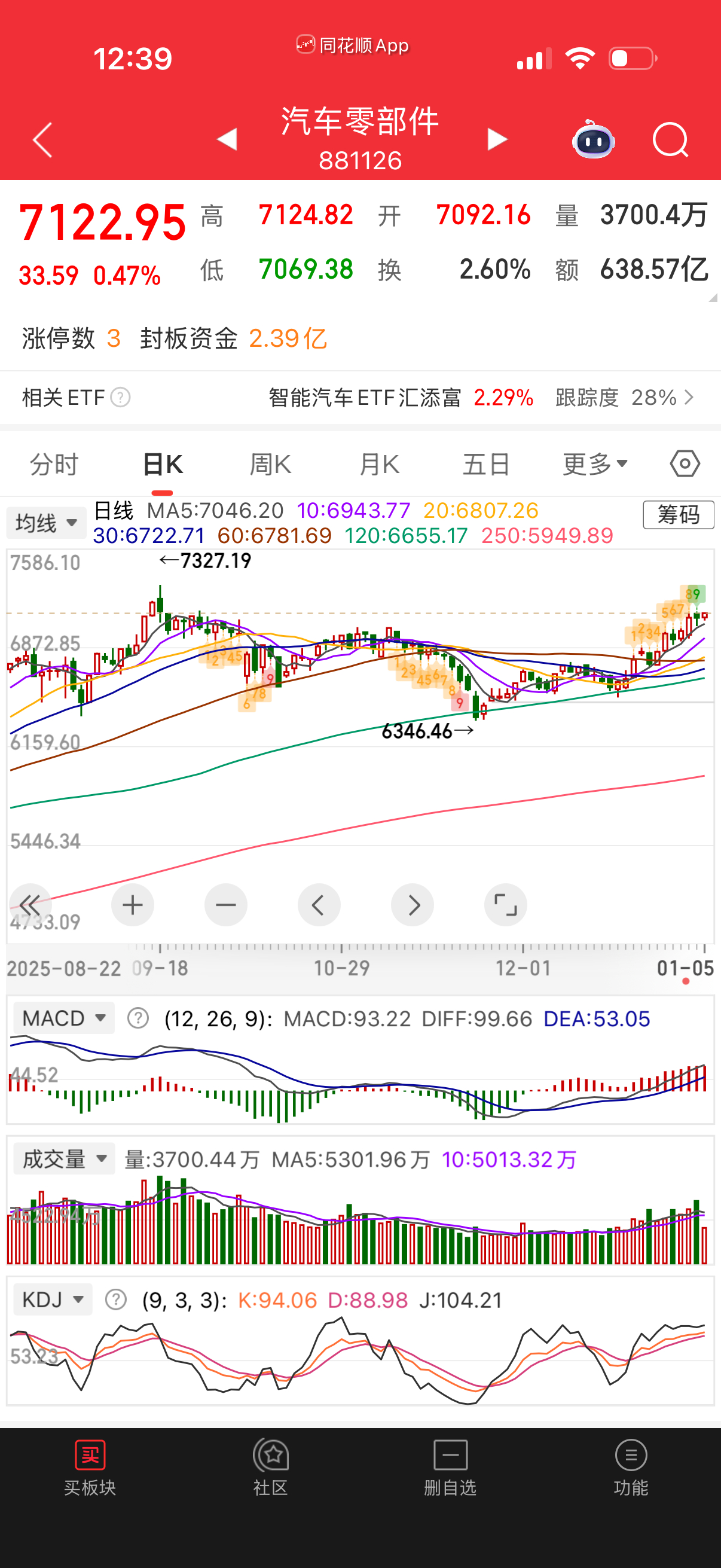Tap the 换 2.60% turnover rate
The image size is (721, 1568).
pyautogui.click(x=454, y=269)
